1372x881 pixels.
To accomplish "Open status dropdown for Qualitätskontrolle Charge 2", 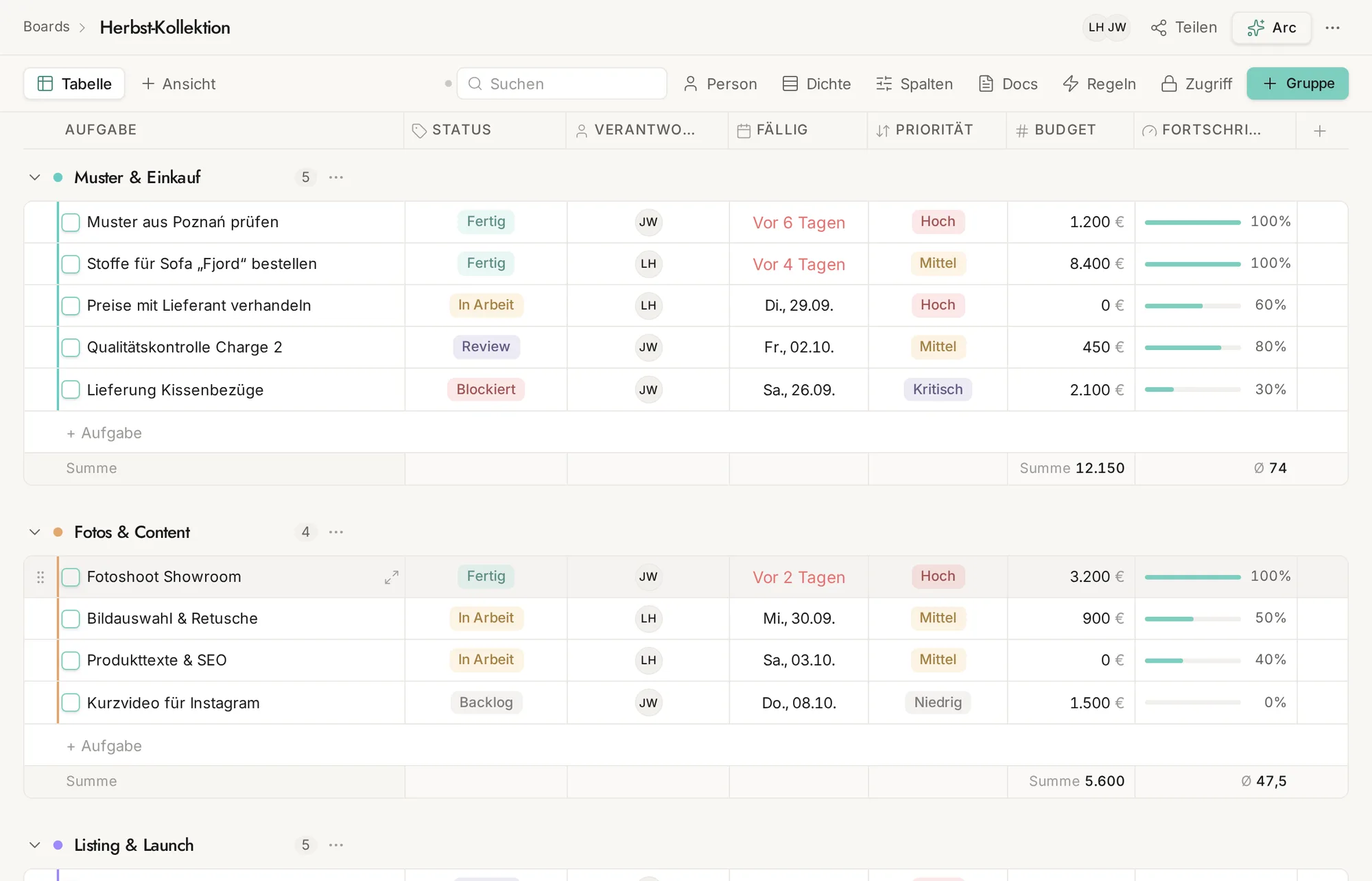I will pos(486,346).
